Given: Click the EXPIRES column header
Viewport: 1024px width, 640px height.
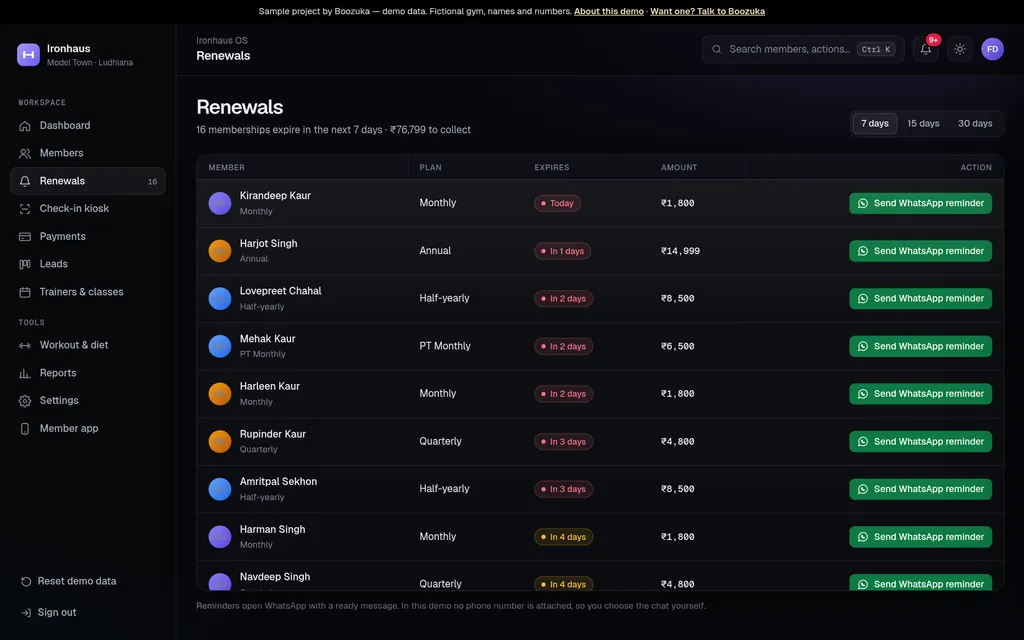Looking at the screenshot, I should point(552,168).
